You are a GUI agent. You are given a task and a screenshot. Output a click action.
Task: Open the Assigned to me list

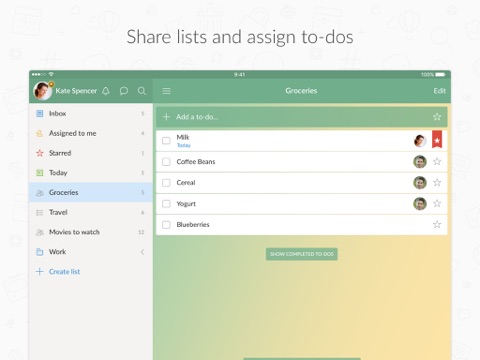click(x=91, y=133)
